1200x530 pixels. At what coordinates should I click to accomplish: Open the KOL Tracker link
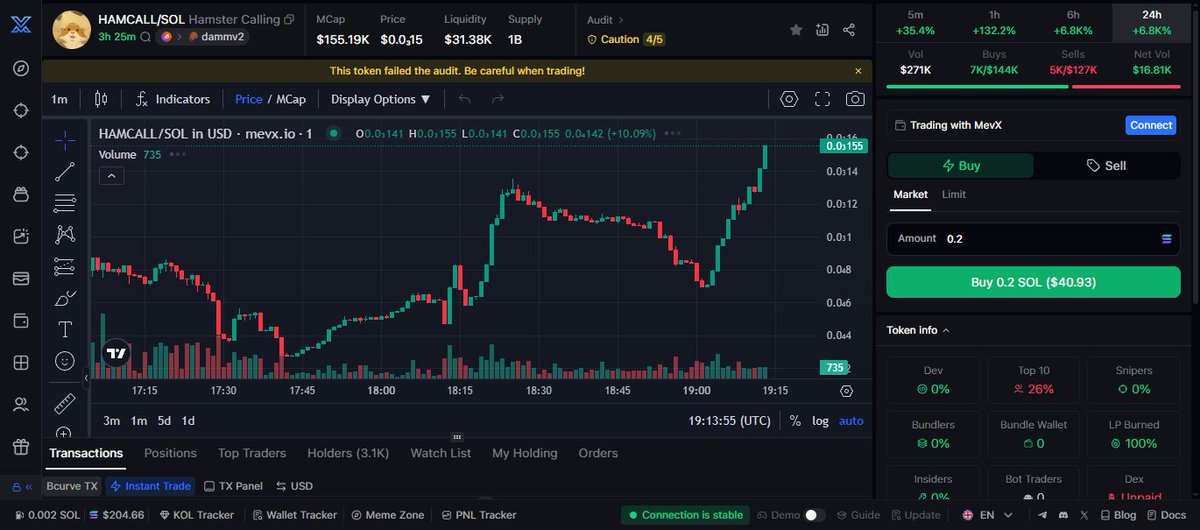coord(196,515)
